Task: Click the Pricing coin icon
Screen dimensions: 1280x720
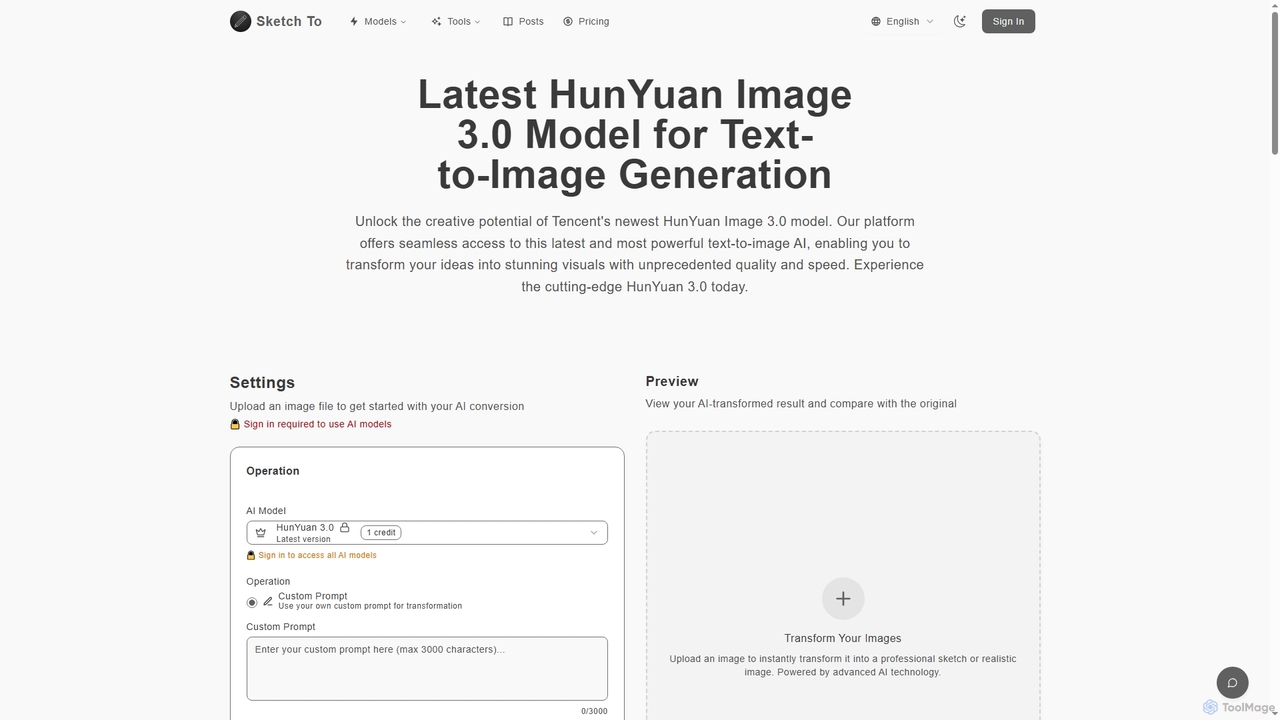Action: pyautogui.click(x=568, y=21)
